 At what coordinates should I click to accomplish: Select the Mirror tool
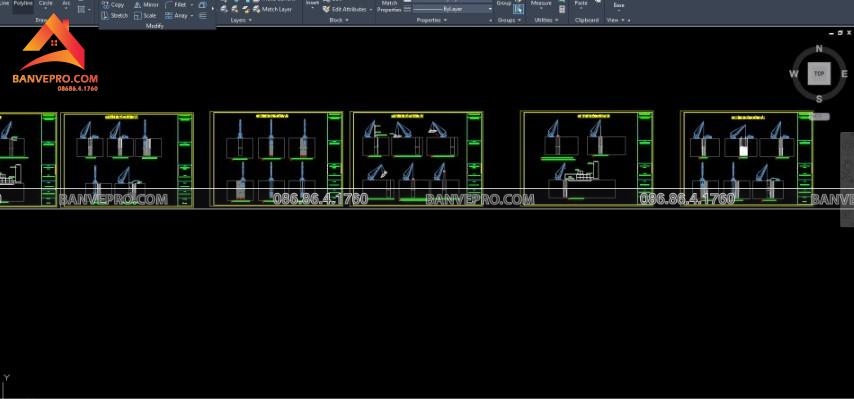(147, 4)
